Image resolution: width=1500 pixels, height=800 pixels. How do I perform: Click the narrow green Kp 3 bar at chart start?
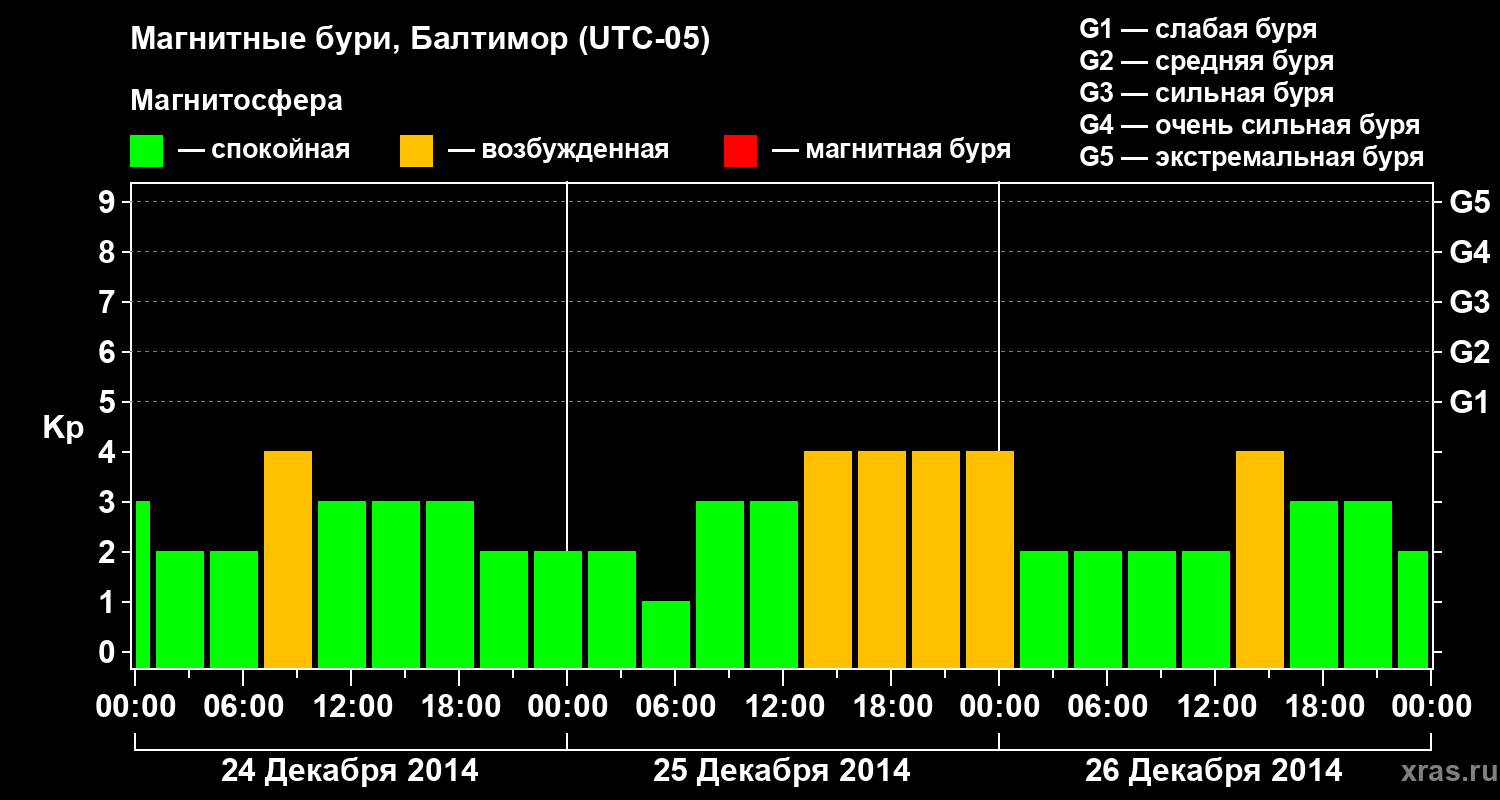[x=142, y=584]
